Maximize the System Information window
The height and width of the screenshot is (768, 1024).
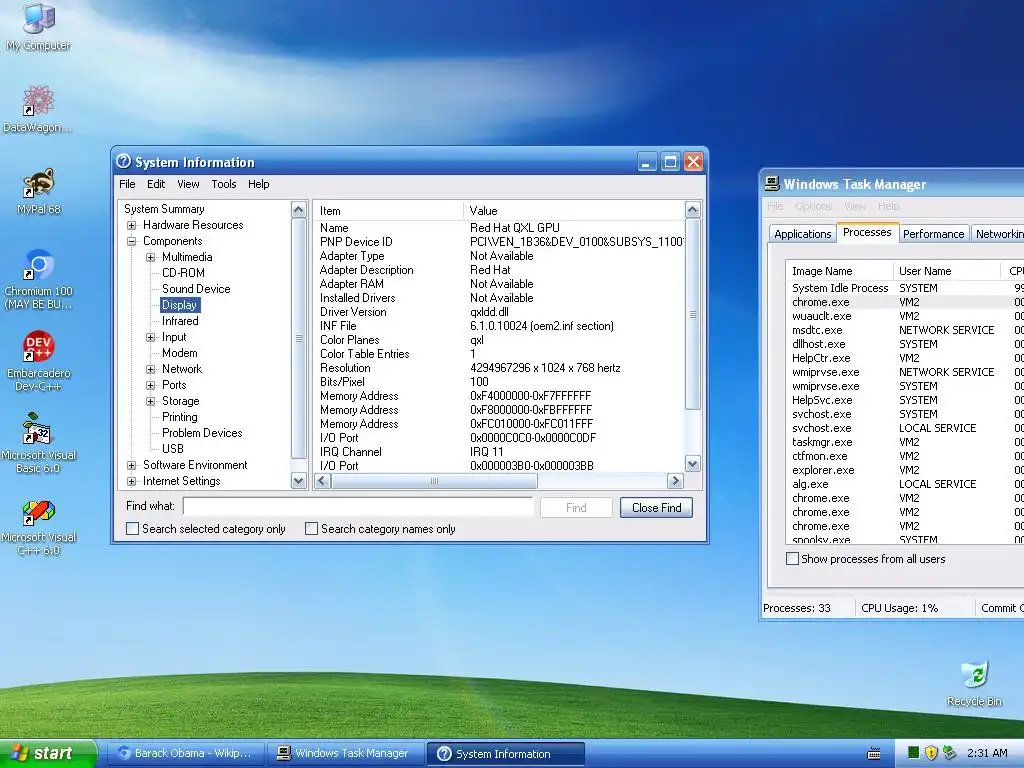tap(670, 161)
